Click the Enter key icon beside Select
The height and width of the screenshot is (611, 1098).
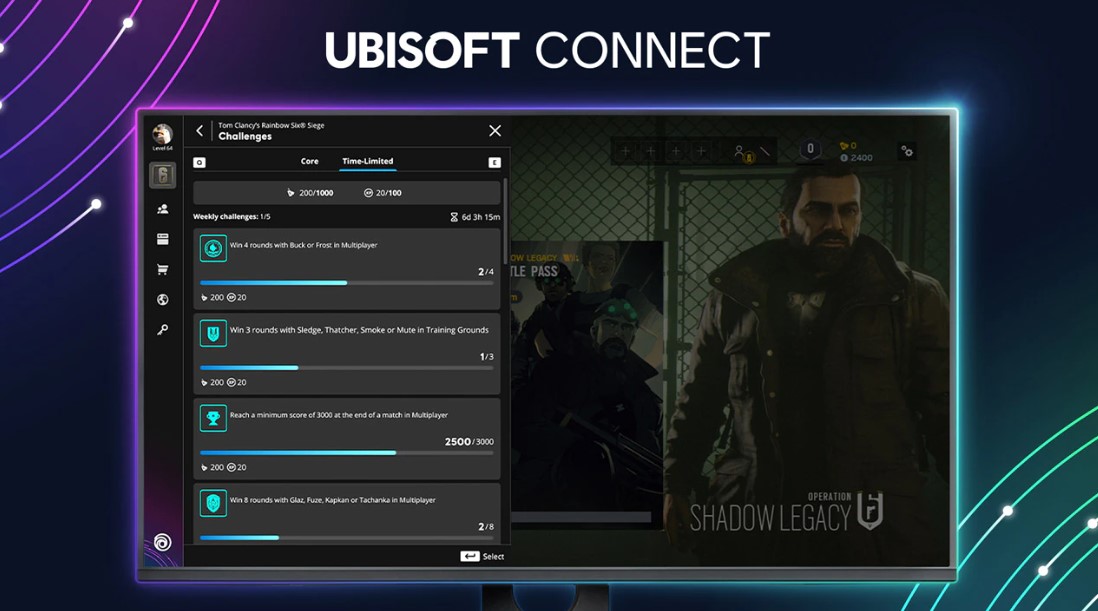coord(469,556)
